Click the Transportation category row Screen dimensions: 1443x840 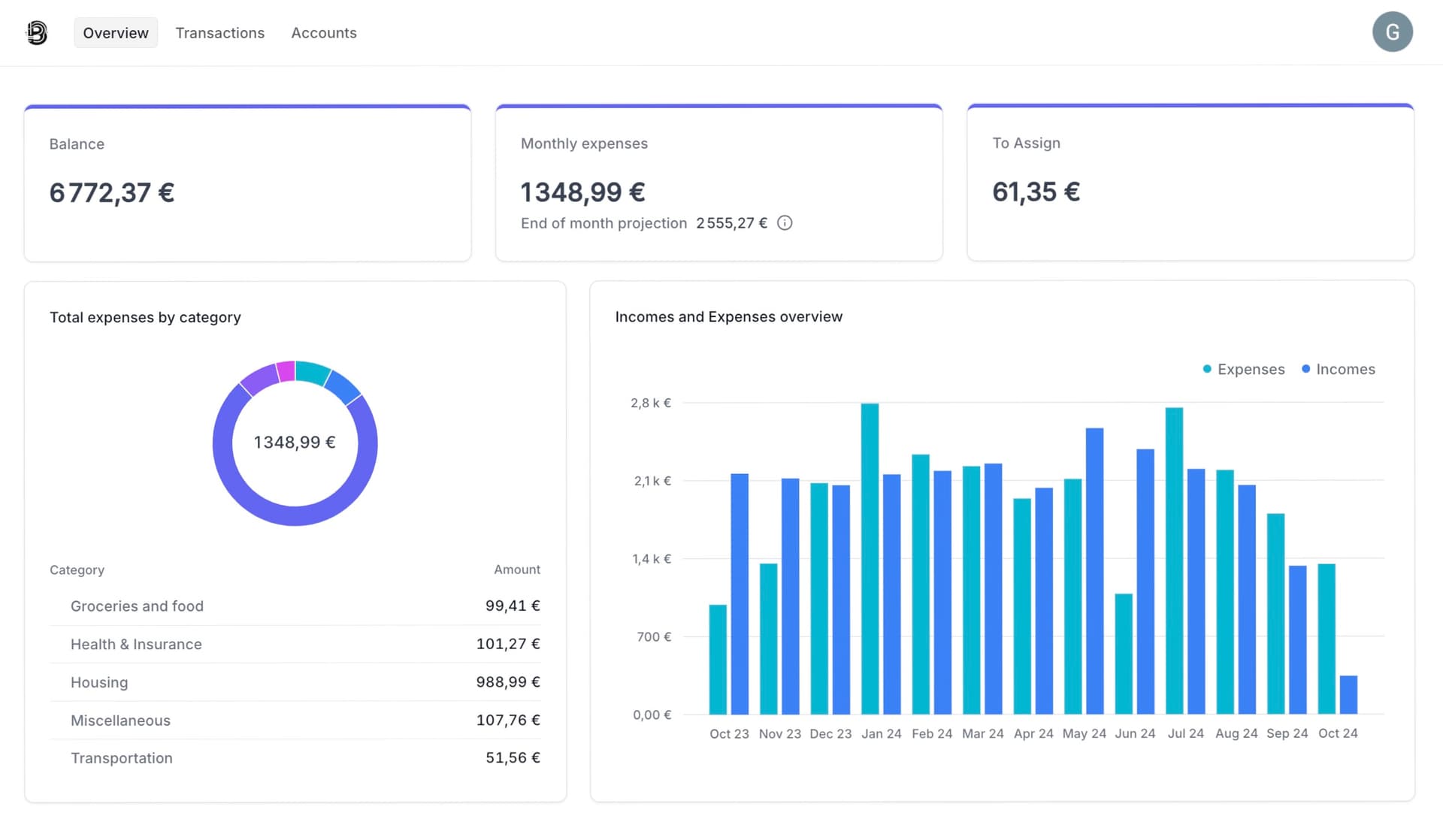click(x=295, y=758)
